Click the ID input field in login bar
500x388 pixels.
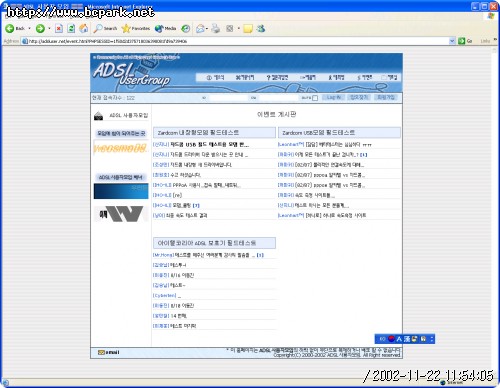tap(228, 98)
